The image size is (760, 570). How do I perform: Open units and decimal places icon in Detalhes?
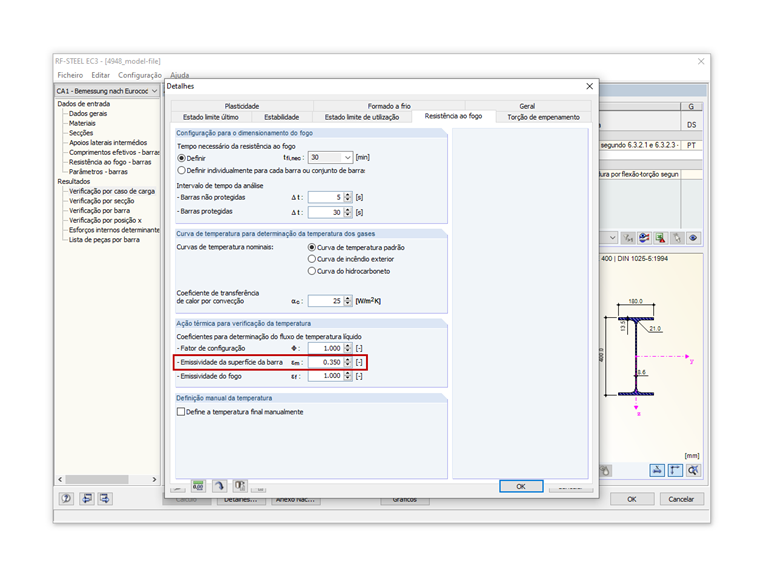coord(198,486)
